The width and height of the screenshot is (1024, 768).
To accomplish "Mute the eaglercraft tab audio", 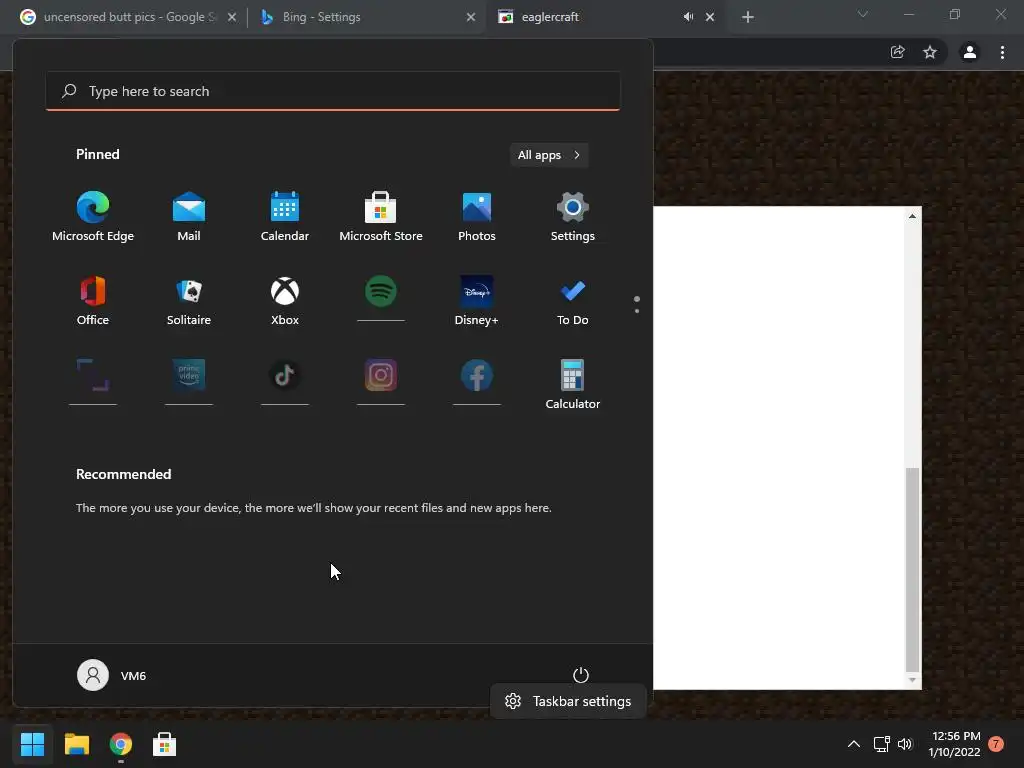I will tap(688, 17).
